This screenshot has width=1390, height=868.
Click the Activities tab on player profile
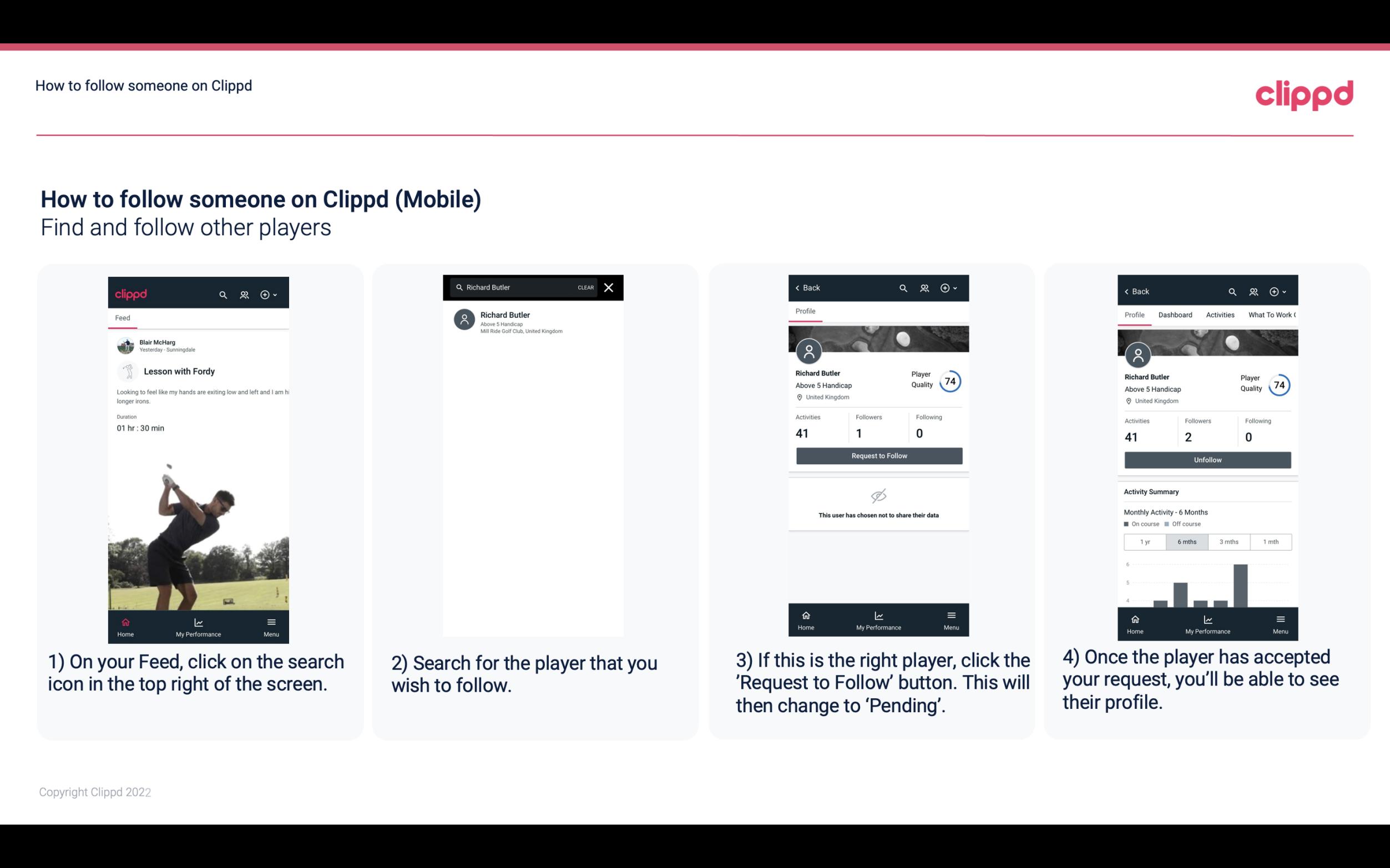[1220, 314]
